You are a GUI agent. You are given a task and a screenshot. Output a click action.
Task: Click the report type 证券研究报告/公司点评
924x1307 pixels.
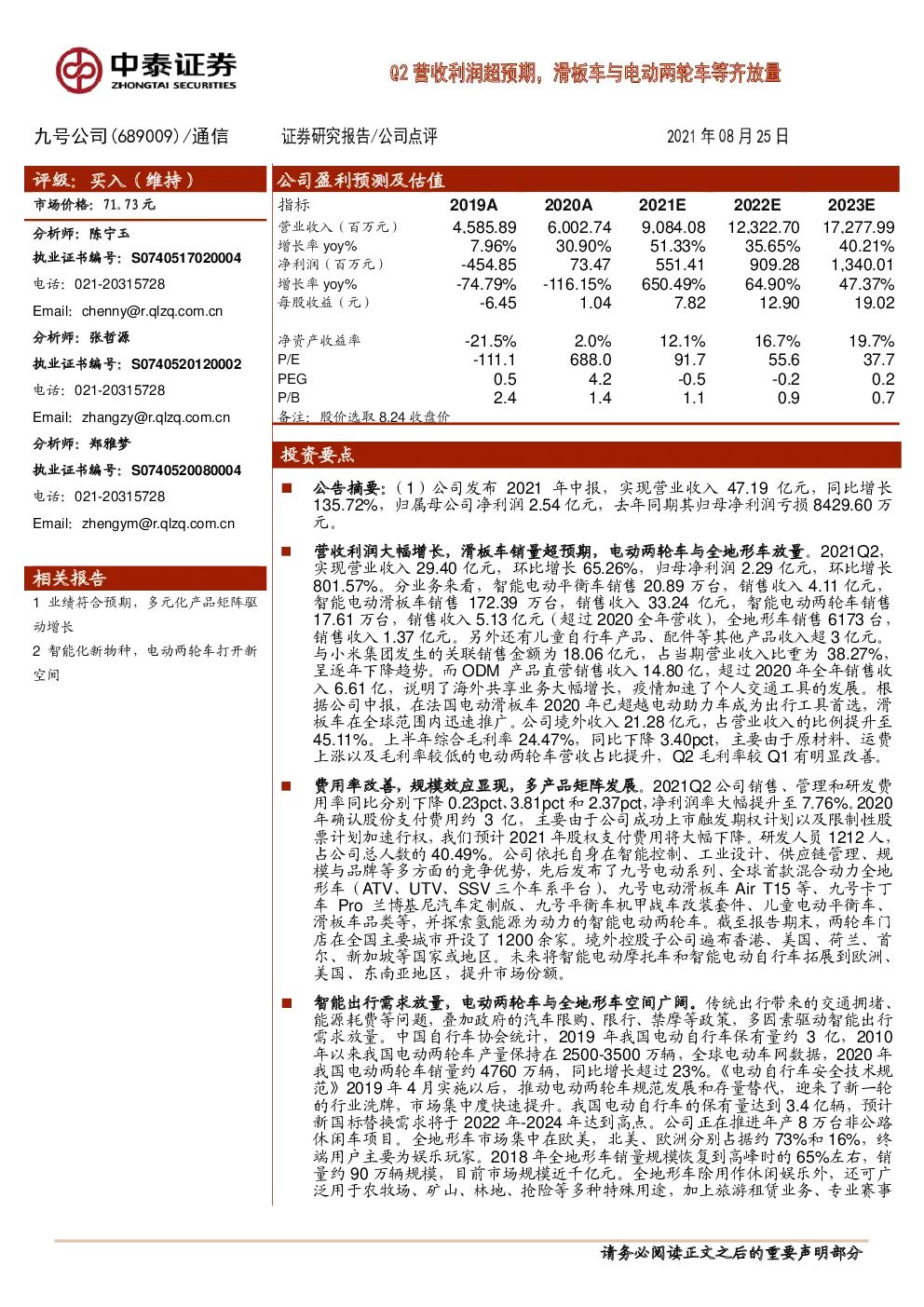pos(360,136)
